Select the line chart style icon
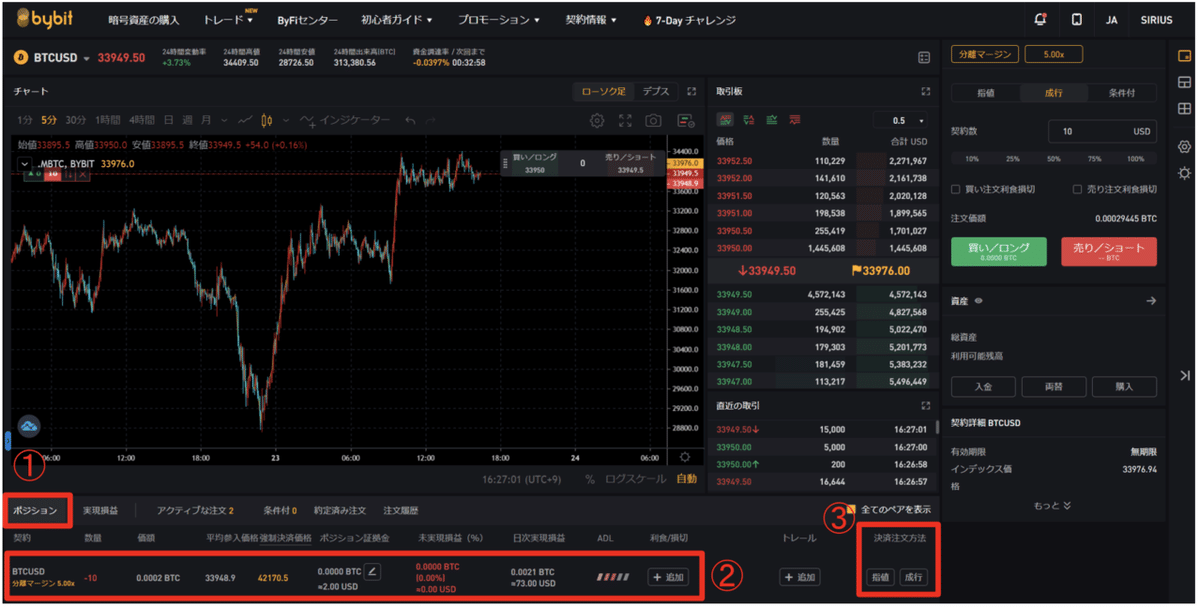This screenshot has width=1200, height=607. [x=245, y=120]
